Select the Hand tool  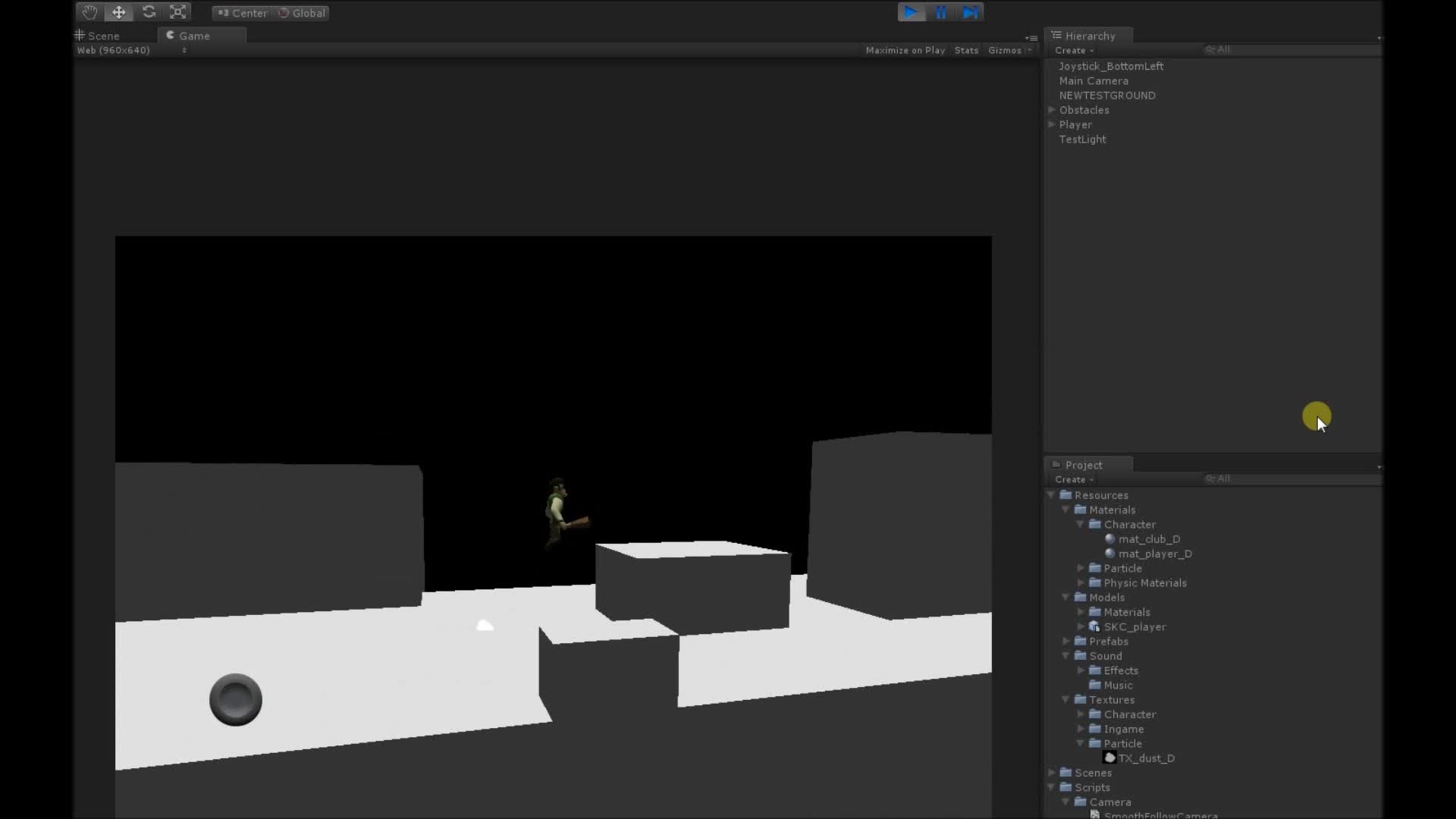click(89, 12)
